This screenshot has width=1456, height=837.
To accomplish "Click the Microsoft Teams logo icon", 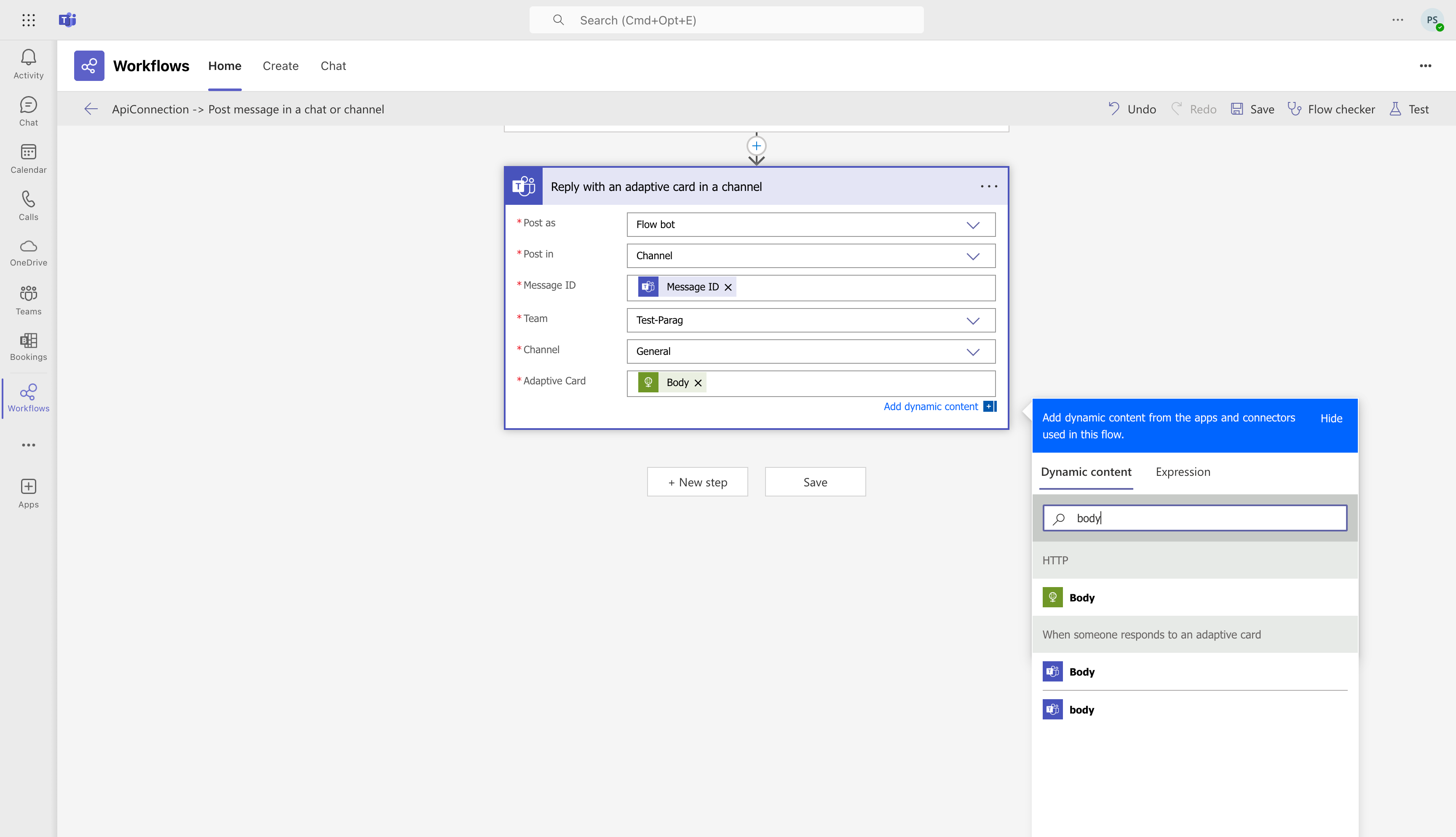I will click(67, 20).
